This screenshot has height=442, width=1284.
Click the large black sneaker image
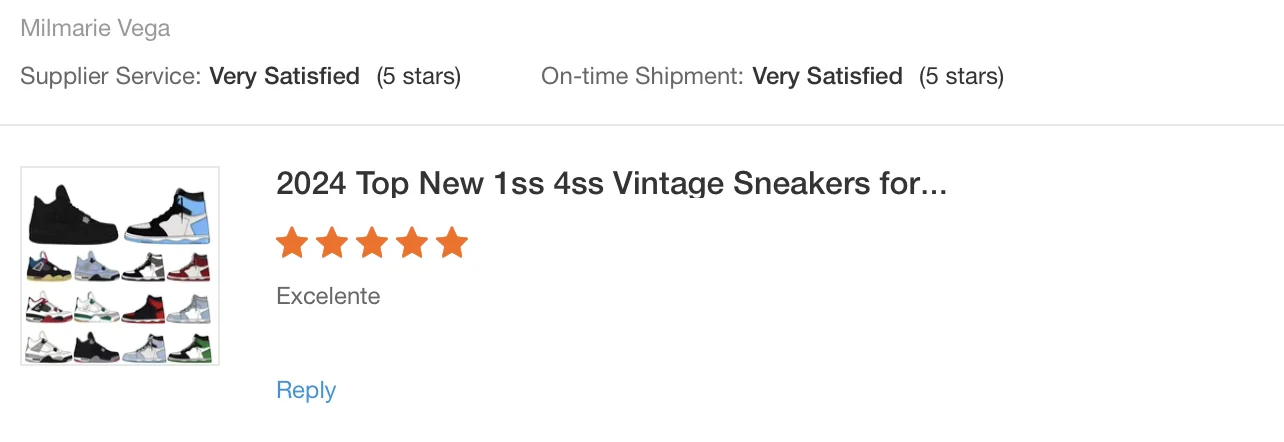point(72,214)
